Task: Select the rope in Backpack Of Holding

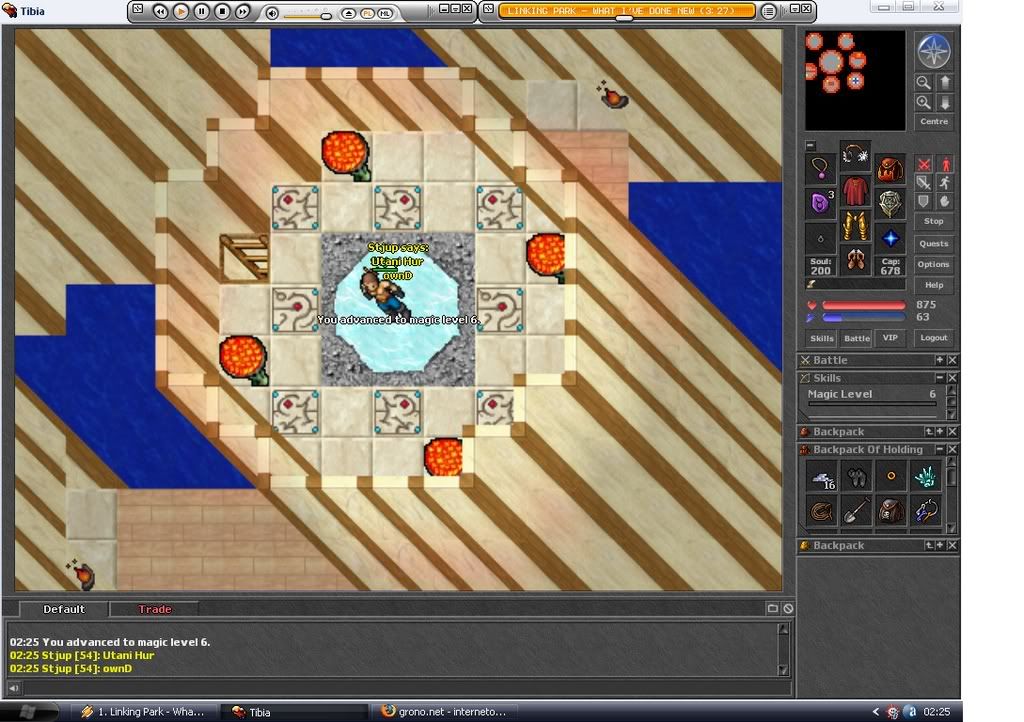Action: pos(822,511)
